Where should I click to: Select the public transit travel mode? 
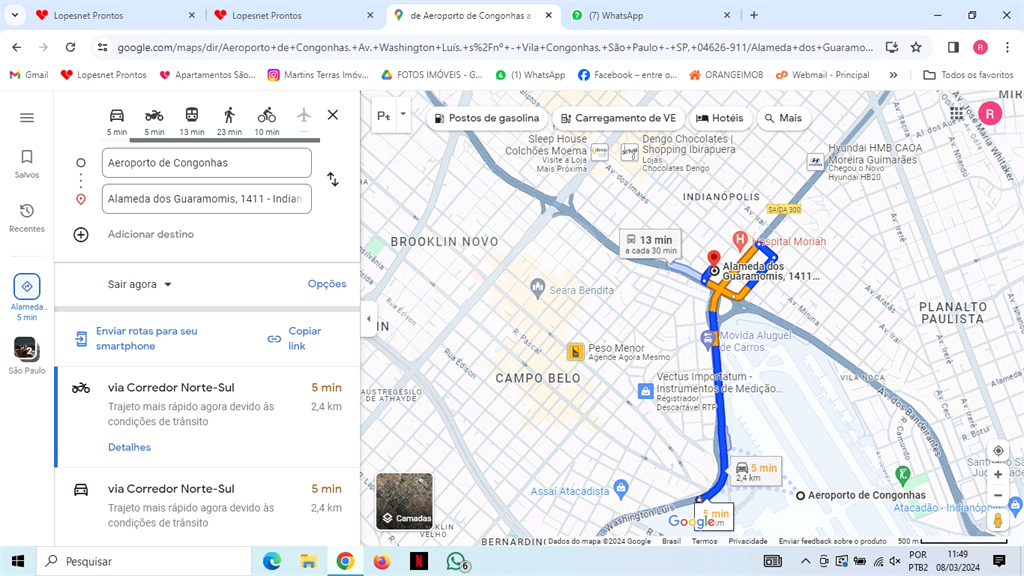(191, 116)
